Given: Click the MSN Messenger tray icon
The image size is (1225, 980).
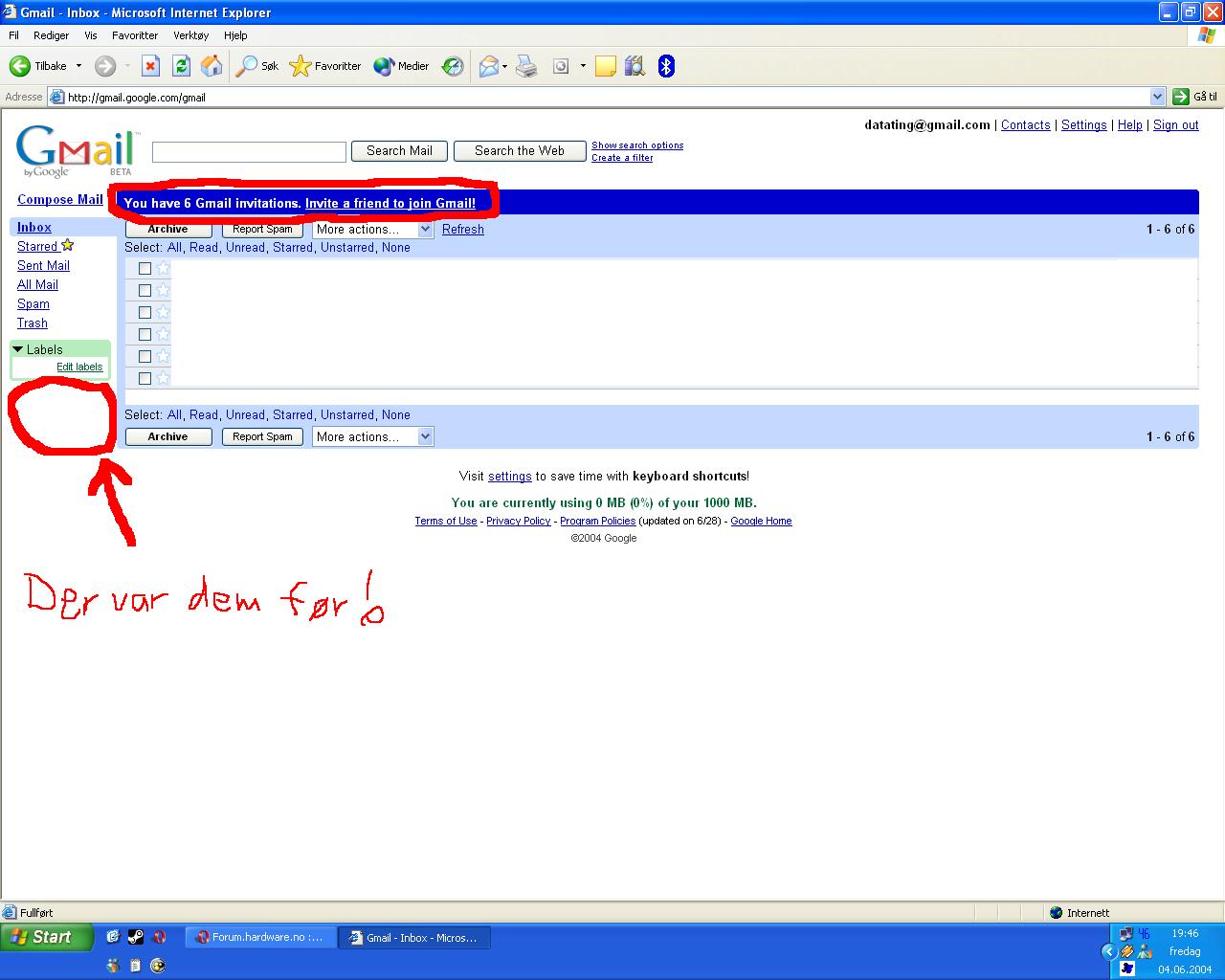Looking at the screenshot, I should click(x=1145, y=951).
